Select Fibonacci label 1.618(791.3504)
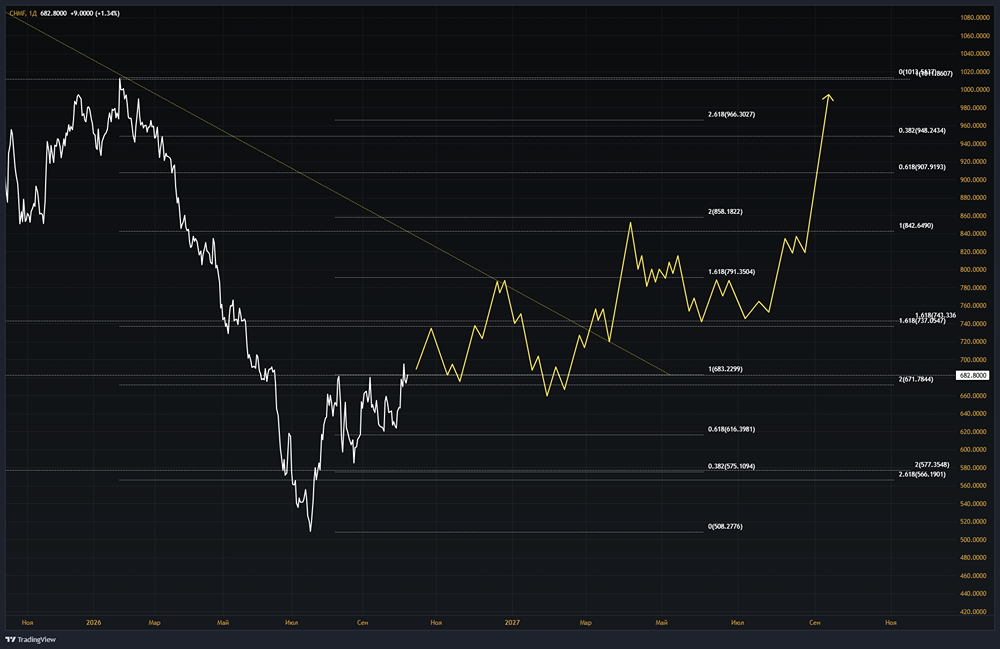 click(x=732, y=272)
